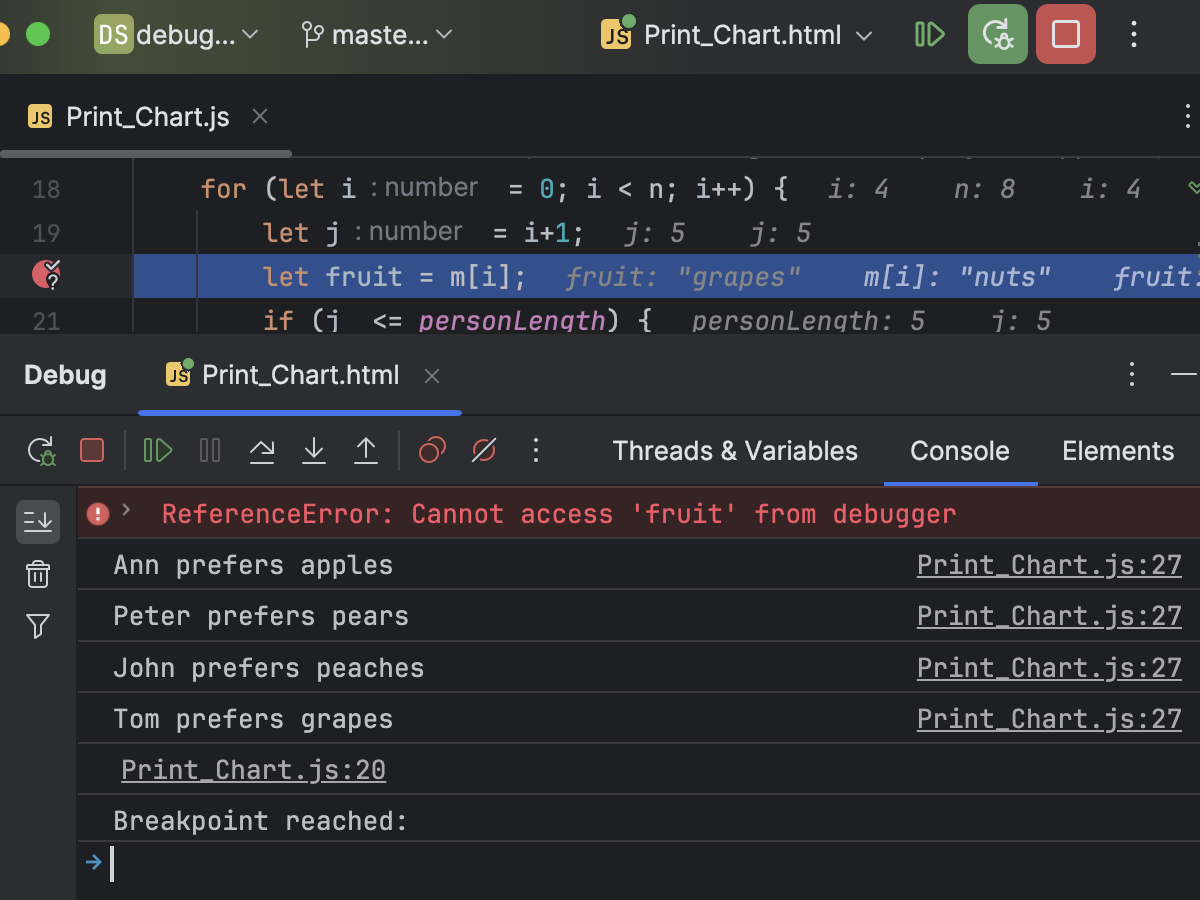This screenshot has width=1200, height=900.
Task: Follow the Print_Chart.js:20 link
Action: click(252, 769)
